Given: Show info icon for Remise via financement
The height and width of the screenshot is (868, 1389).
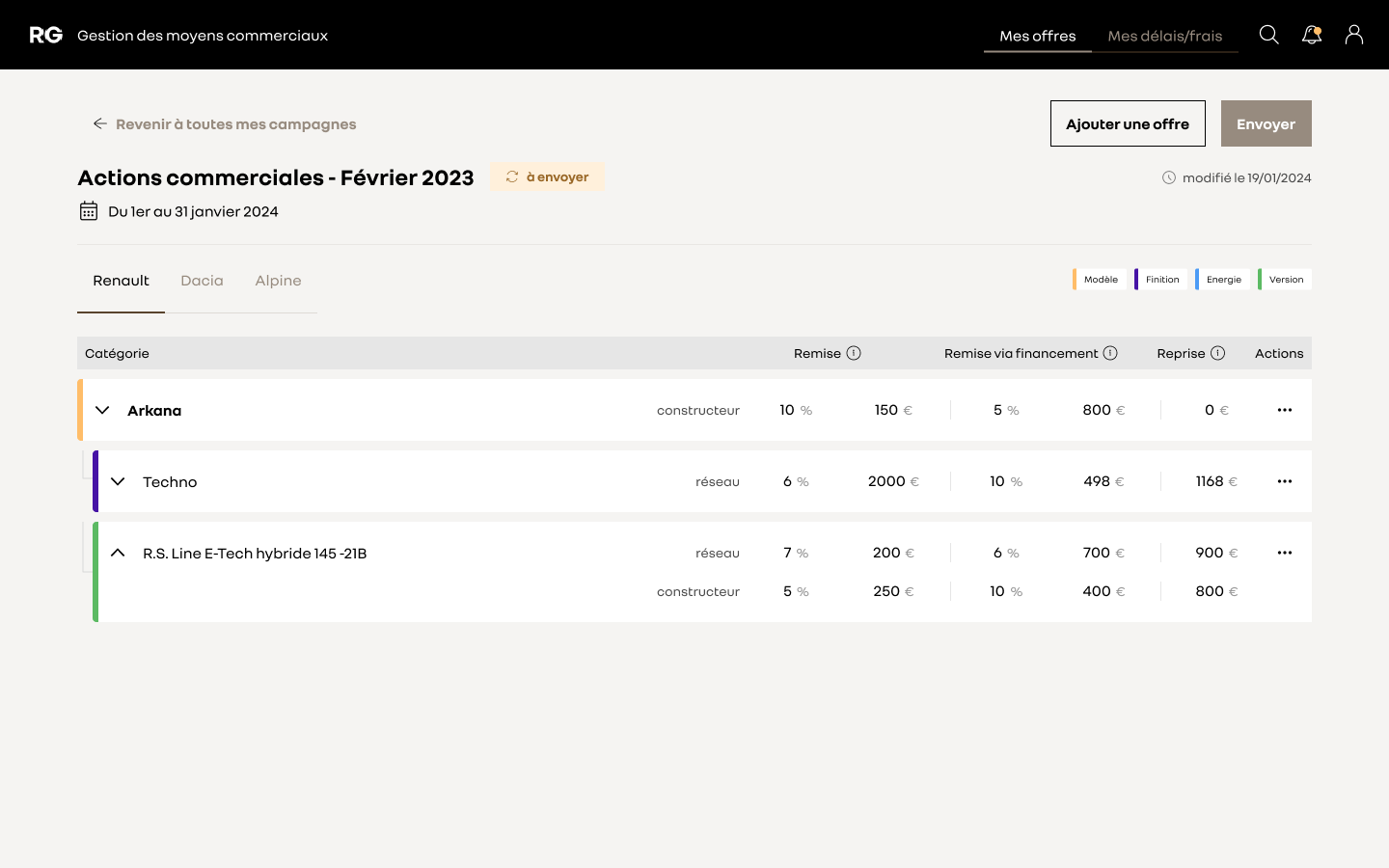Looking at the screenshot, I should 1110,353.
